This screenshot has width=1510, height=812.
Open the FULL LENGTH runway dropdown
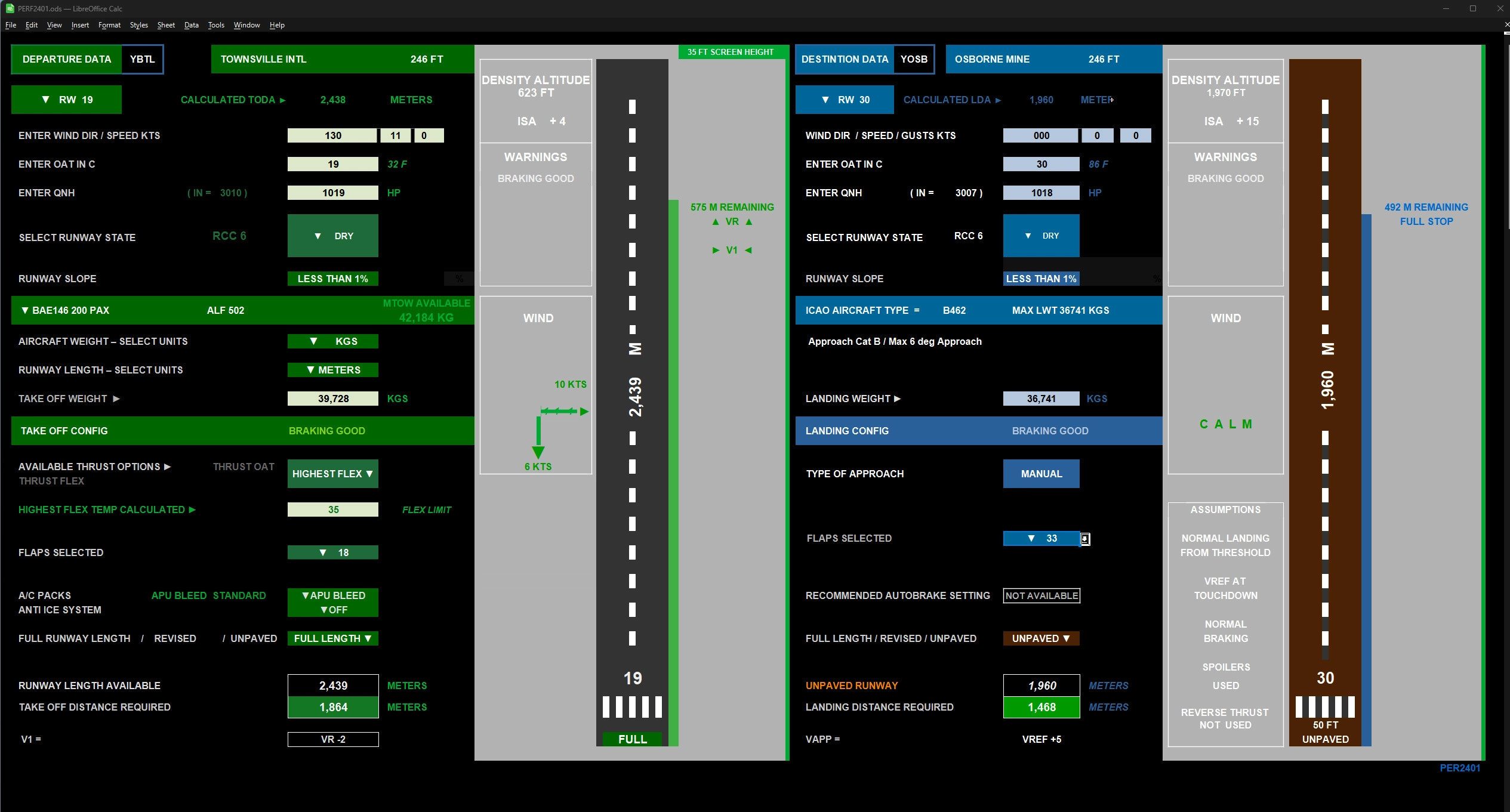click(333, 638)
